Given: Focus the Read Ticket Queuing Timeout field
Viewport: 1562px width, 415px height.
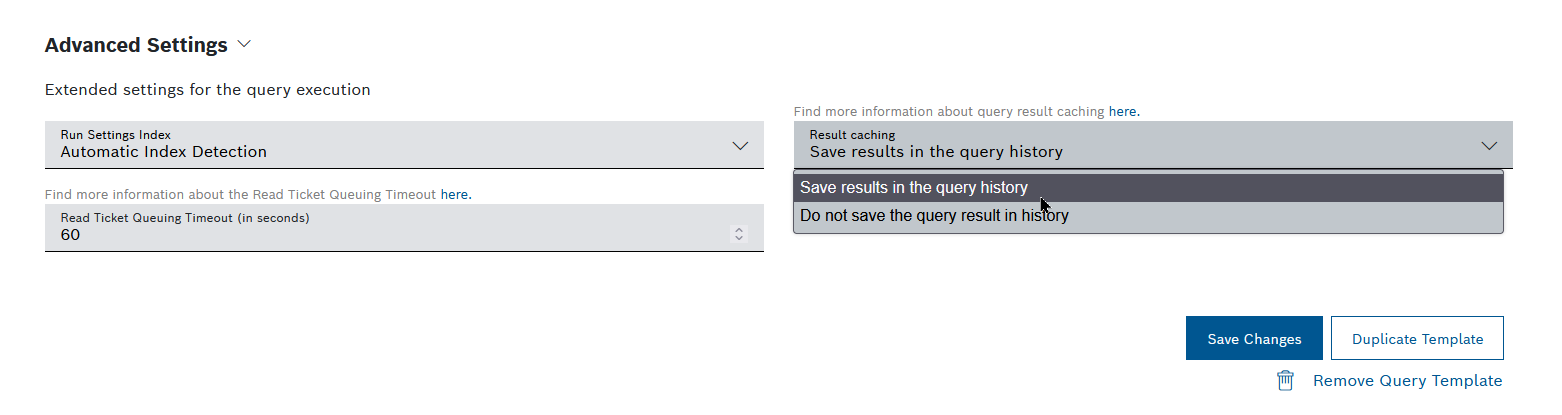Looking at the screenshot, I should pyautogui.click(x=380, y=235).
